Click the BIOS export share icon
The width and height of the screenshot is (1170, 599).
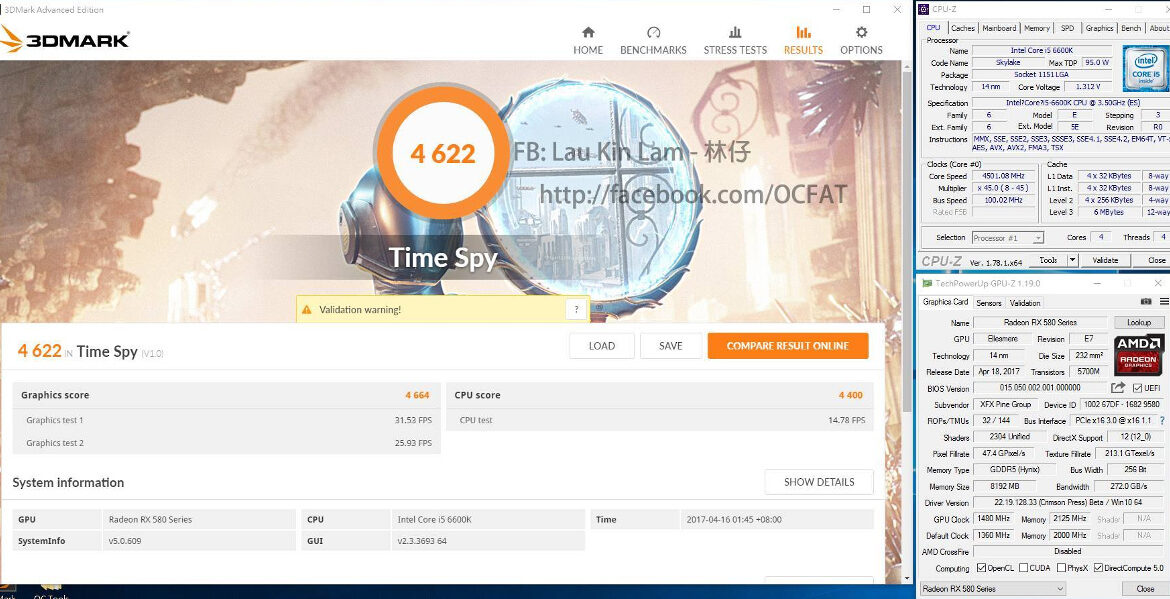coord(1118,388)
